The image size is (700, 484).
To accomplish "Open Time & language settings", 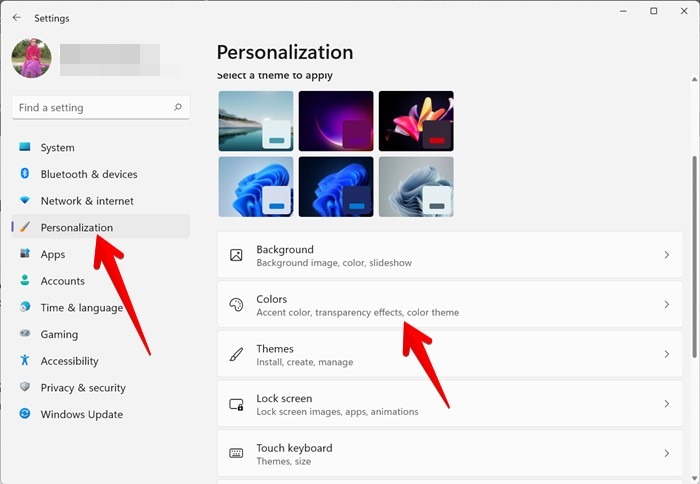I will (x=81, y=308).
